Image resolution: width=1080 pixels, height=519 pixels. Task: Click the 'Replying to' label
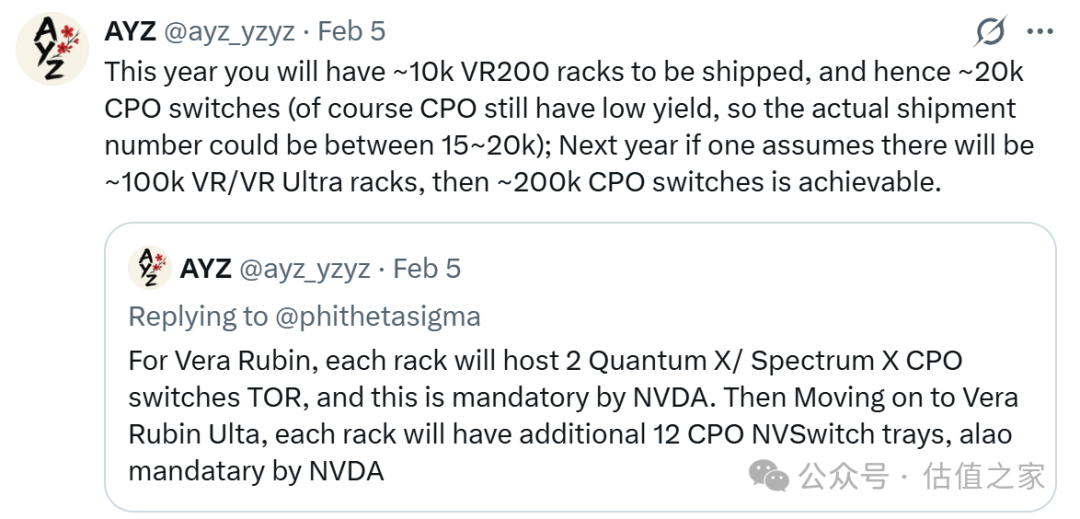click(198, 317)
